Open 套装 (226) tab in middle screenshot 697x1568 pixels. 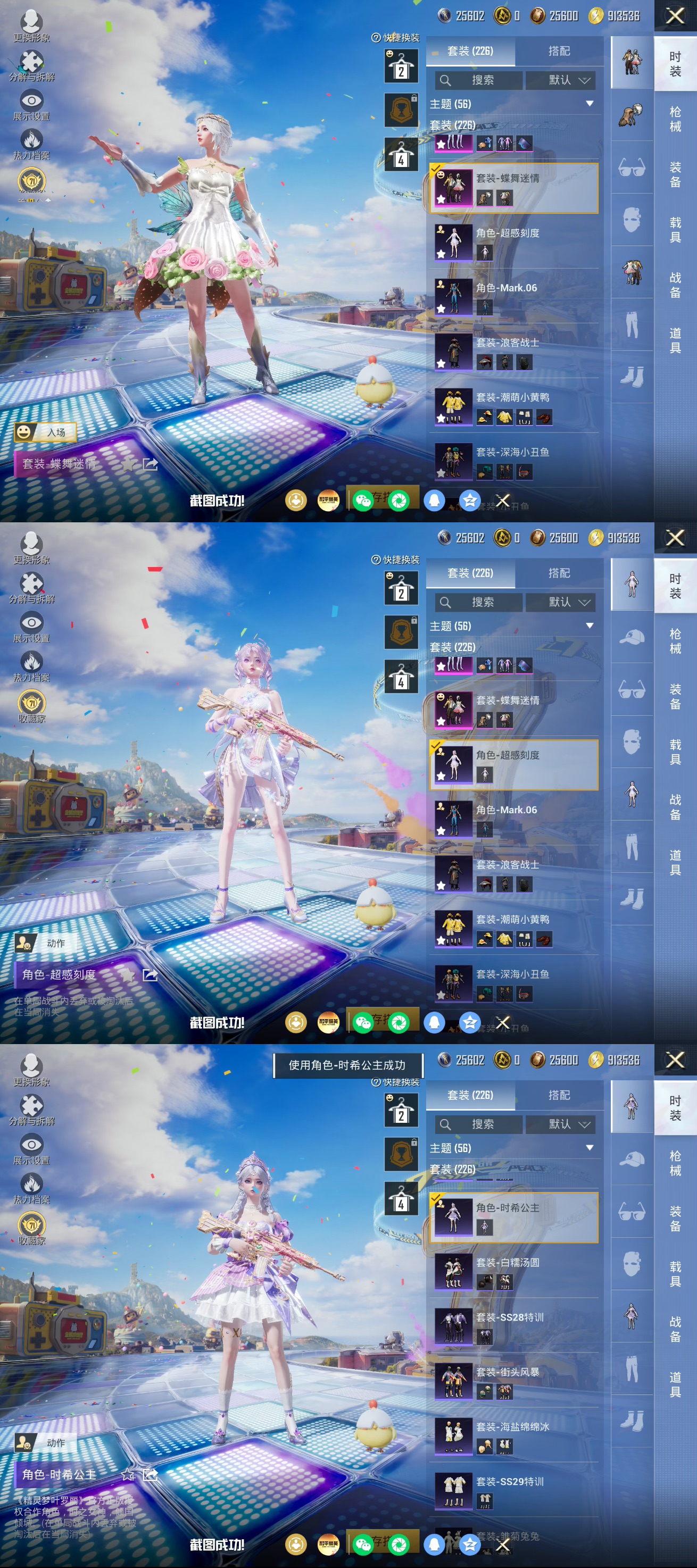[x=470, y=573]
